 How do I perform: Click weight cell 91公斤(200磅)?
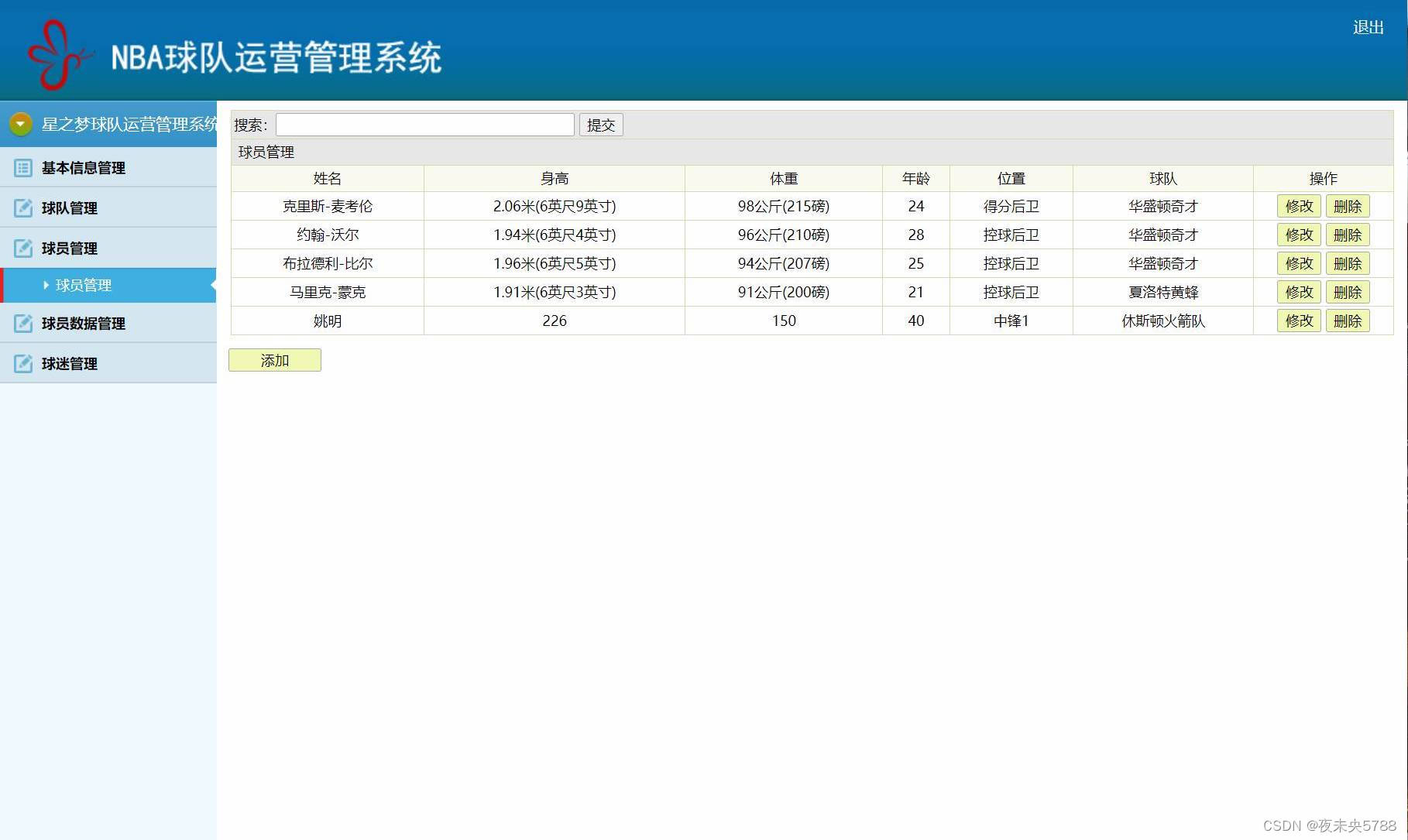click(784, 293)
